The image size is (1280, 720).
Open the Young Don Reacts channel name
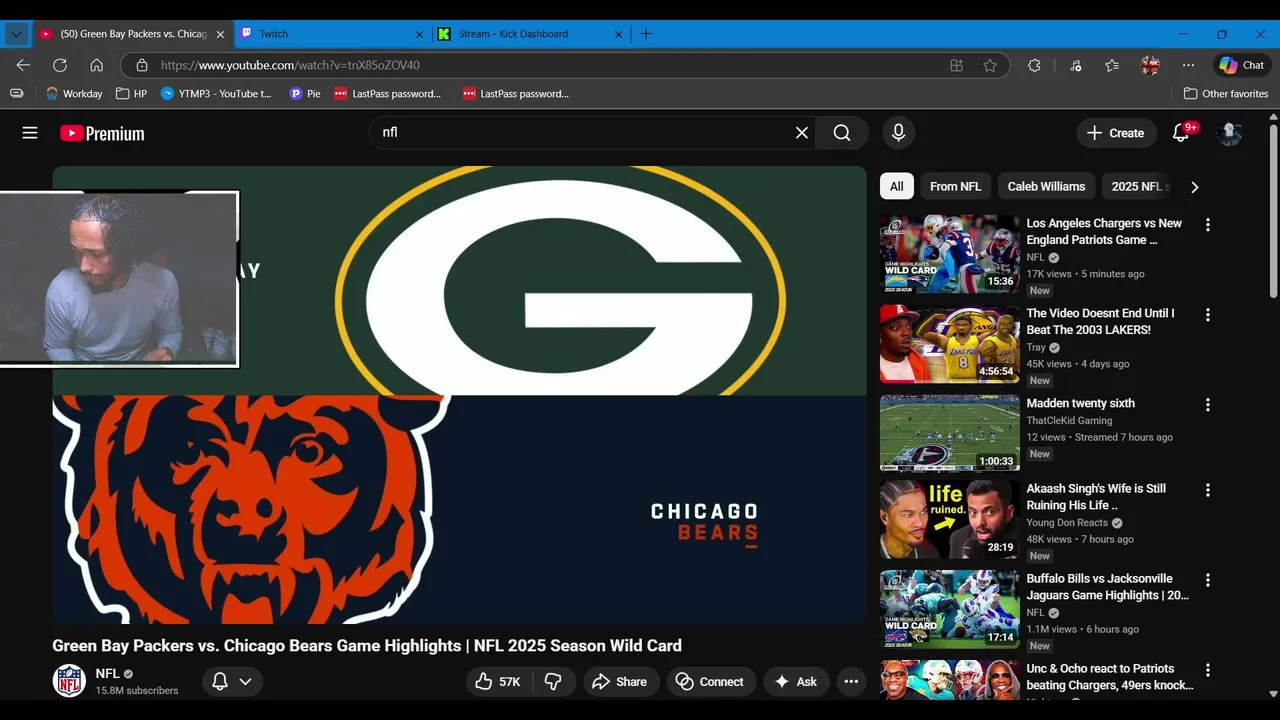1067,523
